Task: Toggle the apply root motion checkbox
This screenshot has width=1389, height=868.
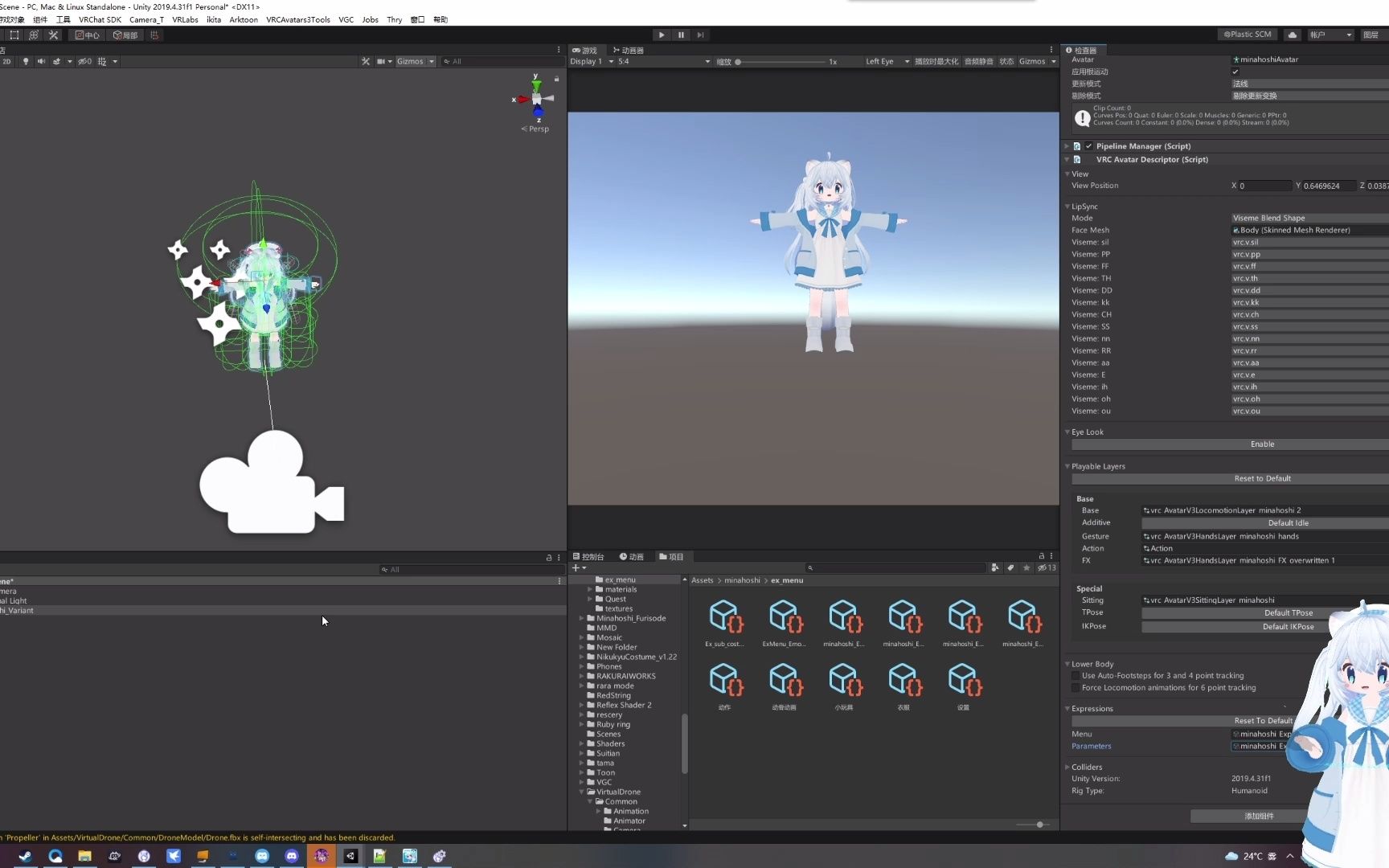Action: pos(1235,72)
